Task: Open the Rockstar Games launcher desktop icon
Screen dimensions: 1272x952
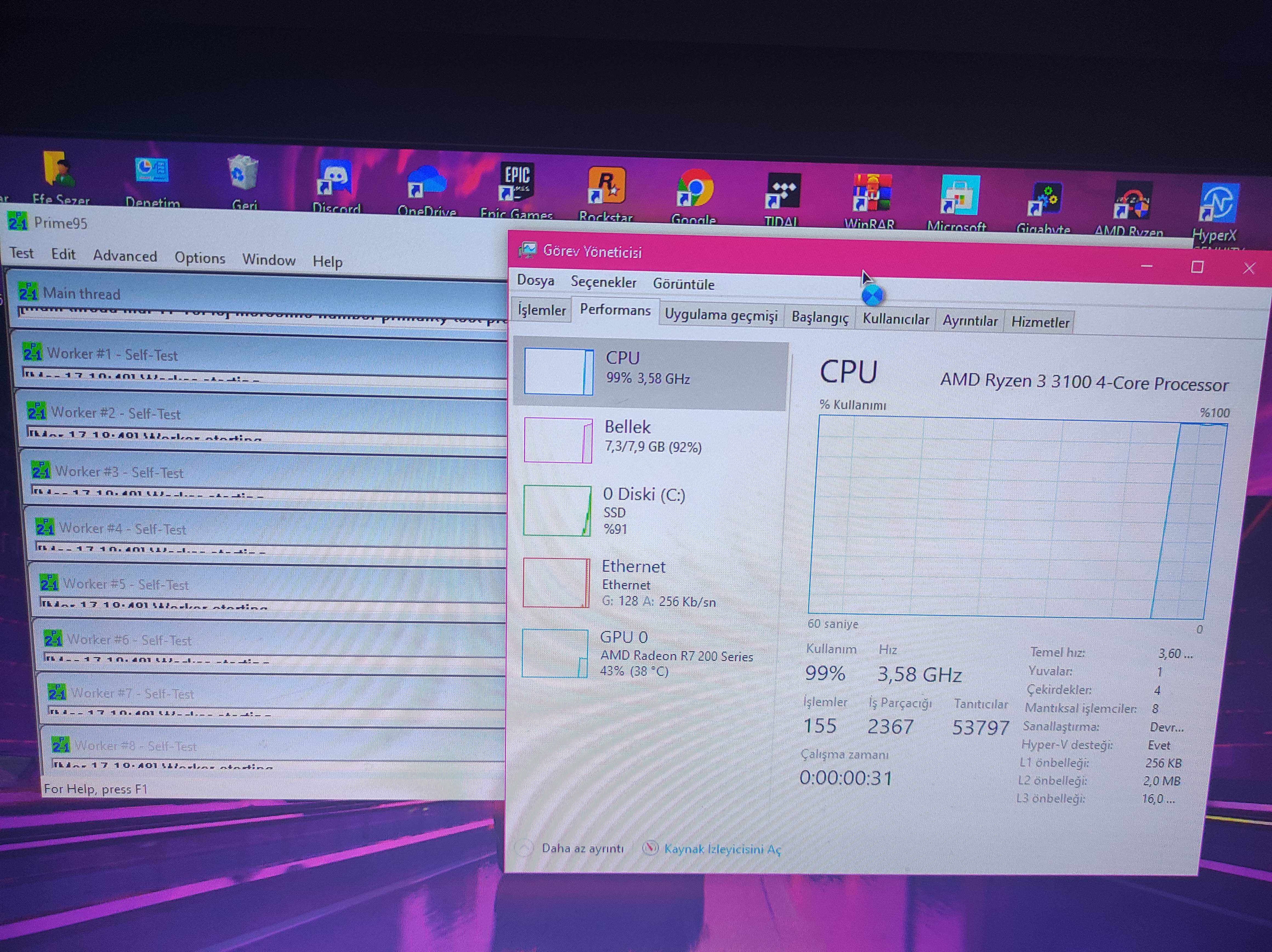Action: [x=606, y=188]
